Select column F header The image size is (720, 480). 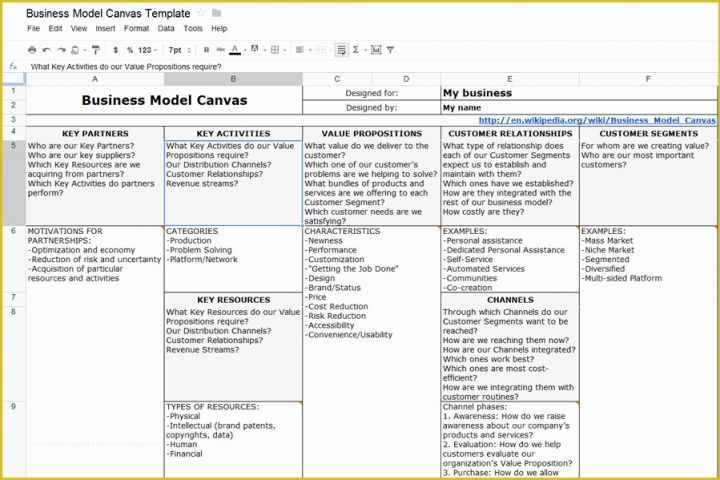(648, 79)
